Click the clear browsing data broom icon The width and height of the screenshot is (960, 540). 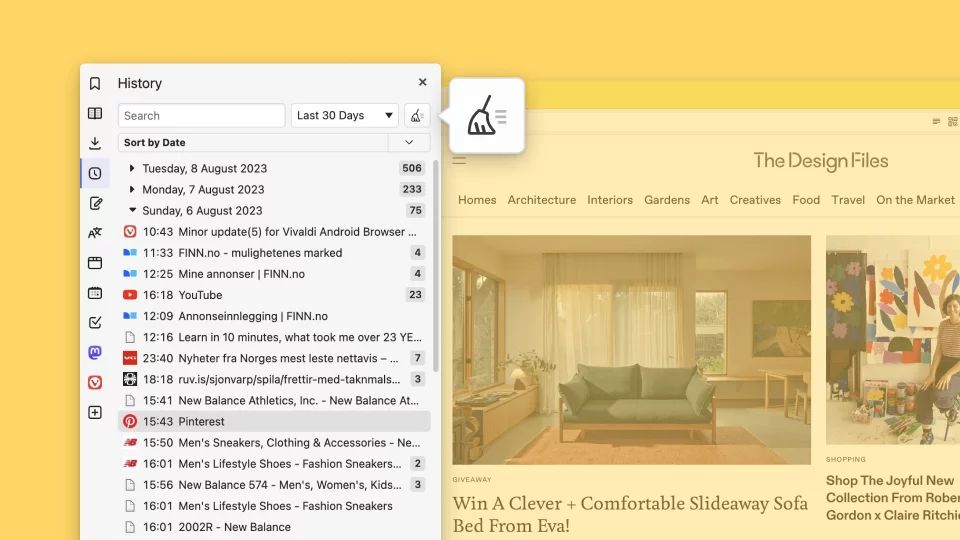click(x=417, y=116)
